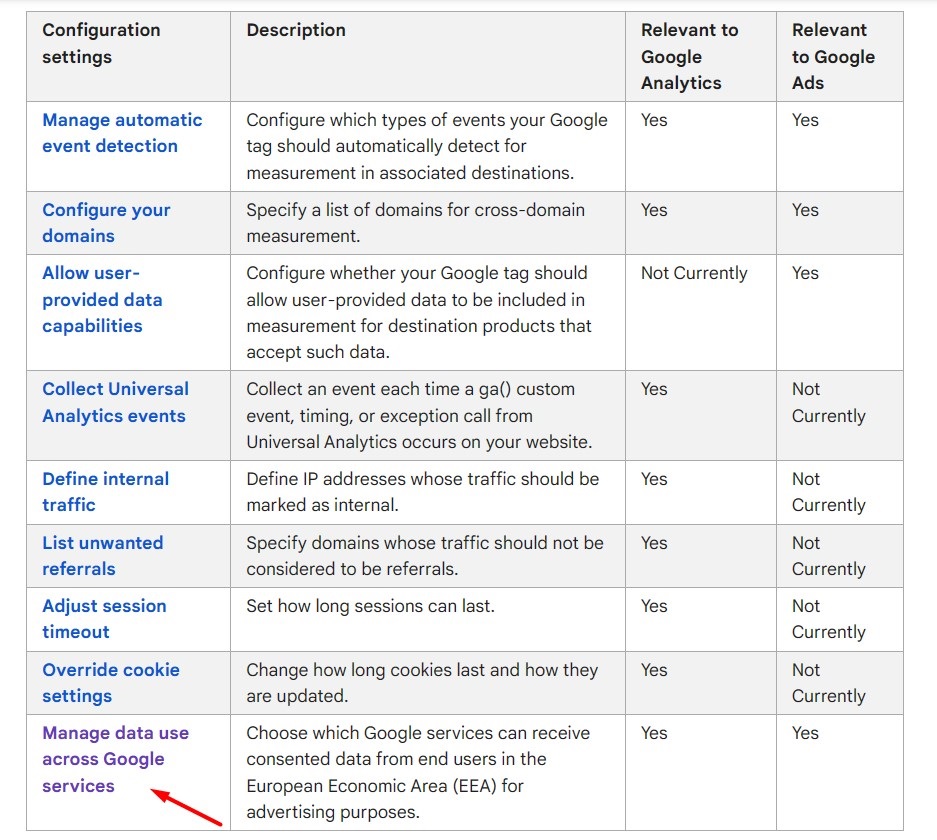937x840 pixels.
Task: Click Google Ads 'Not Currently' in Define internal traffic row
Action: pos(828,492)
